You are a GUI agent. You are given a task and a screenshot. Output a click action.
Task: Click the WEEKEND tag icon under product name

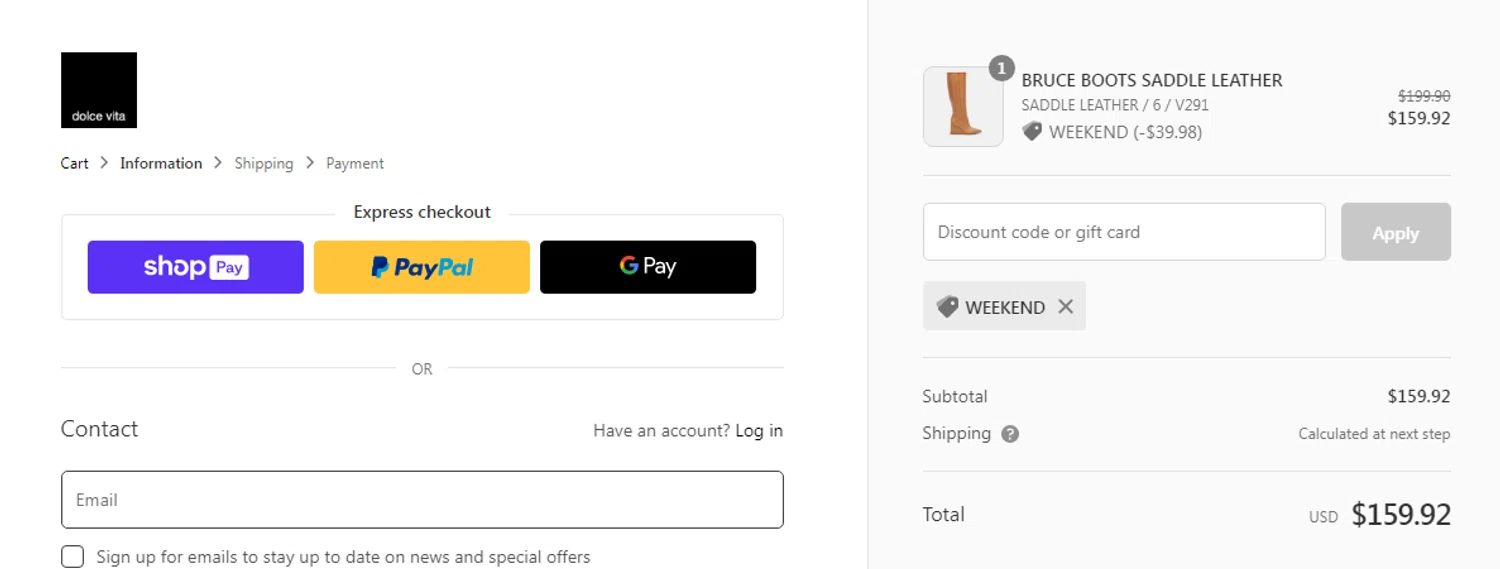pos(1032,131)
